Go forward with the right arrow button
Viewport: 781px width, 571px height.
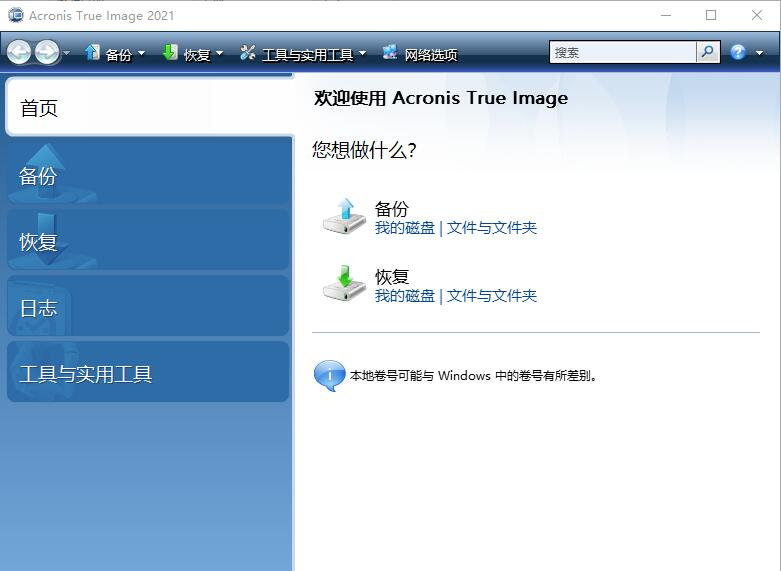pyautogui.click(x=47, y=52)
